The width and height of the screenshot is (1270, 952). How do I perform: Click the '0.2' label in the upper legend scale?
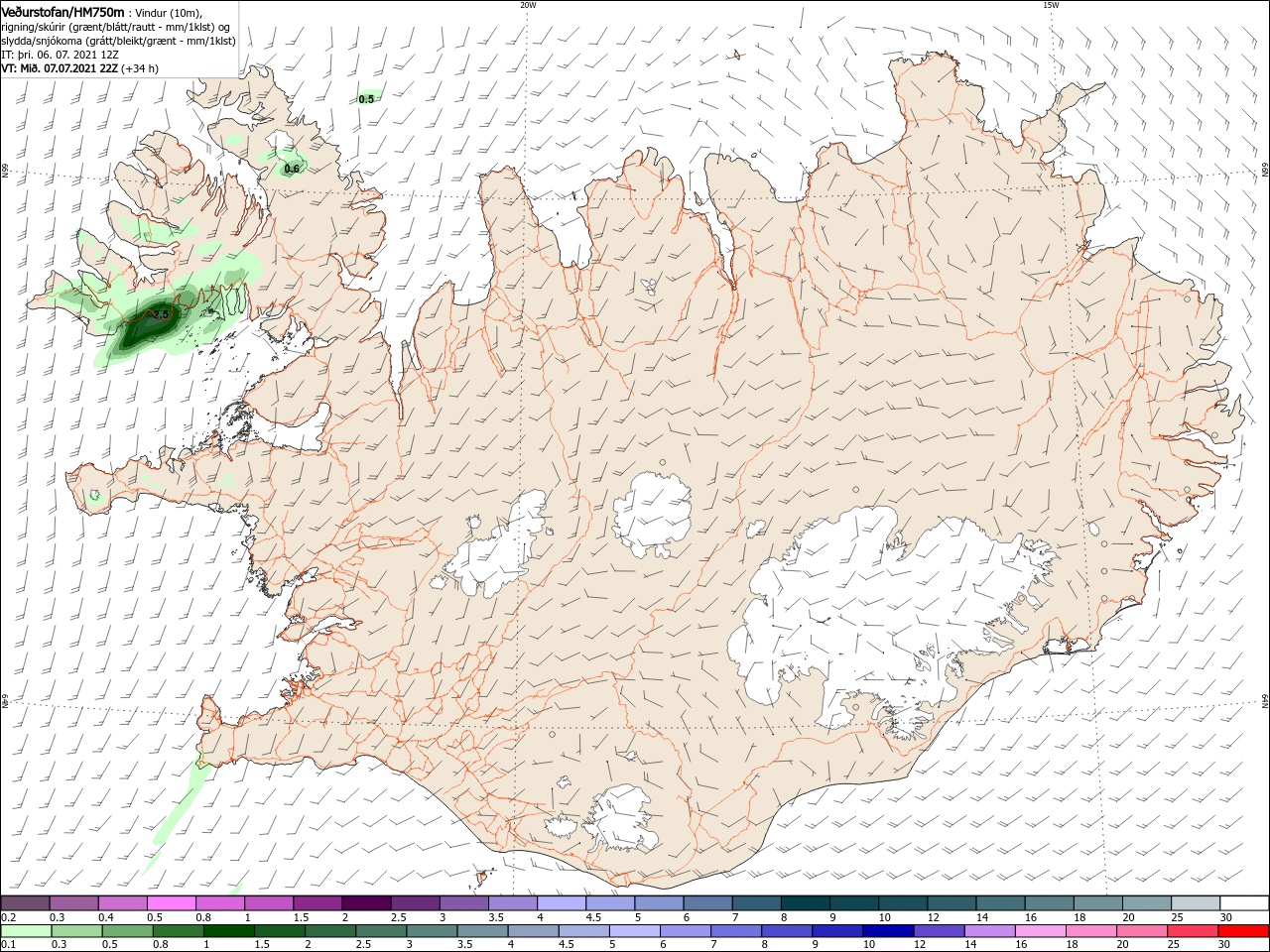click(x=9, y=917)
